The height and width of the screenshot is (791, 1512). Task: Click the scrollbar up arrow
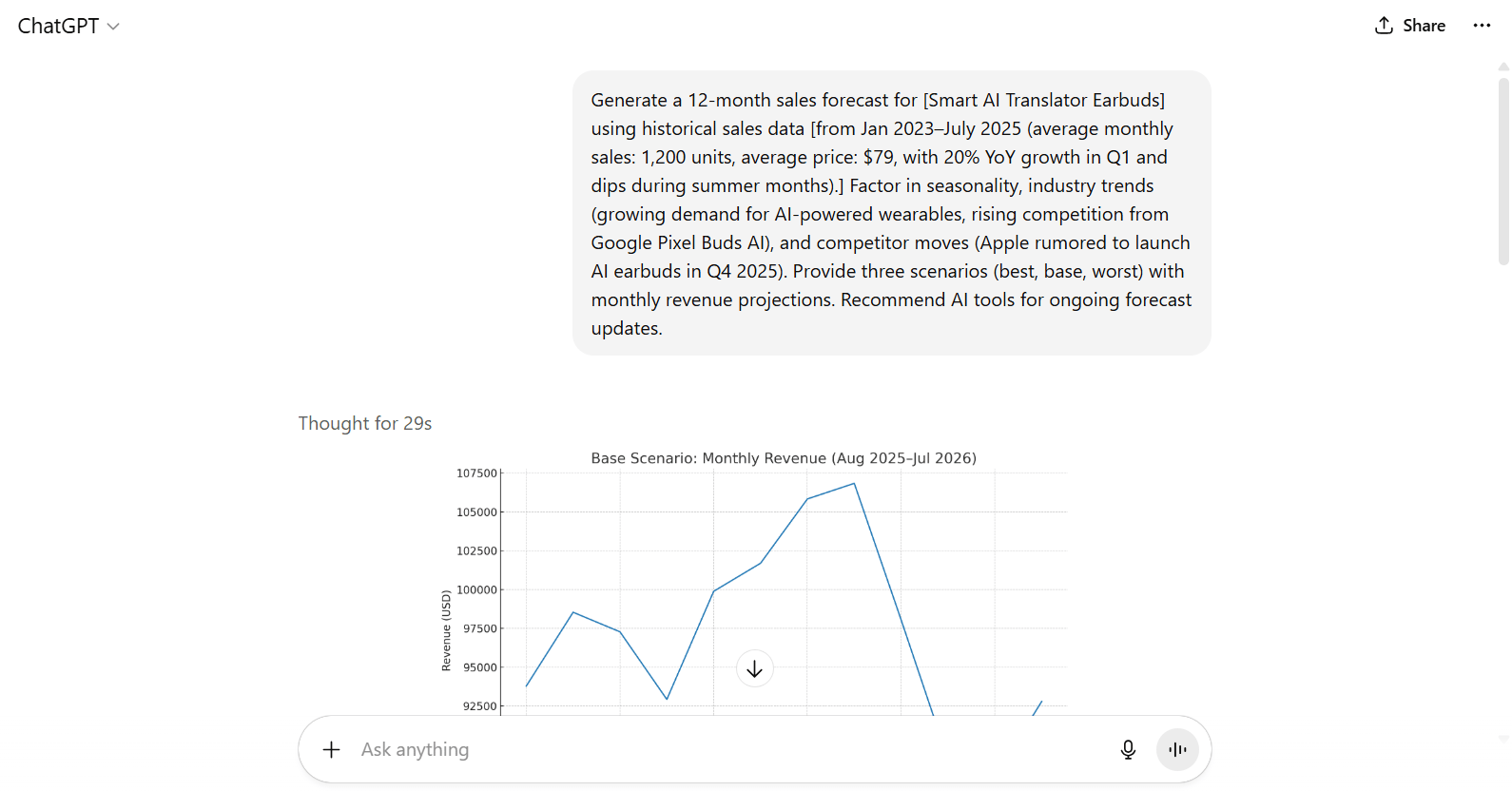pos(1503,68)
